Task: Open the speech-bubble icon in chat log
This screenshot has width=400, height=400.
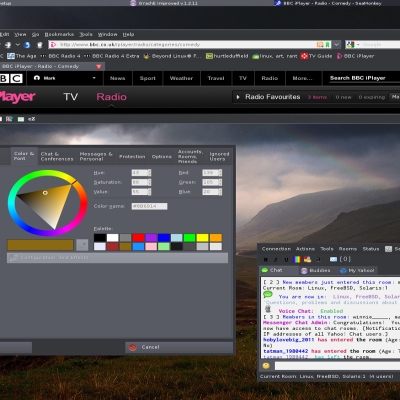Action: (268, 295)
